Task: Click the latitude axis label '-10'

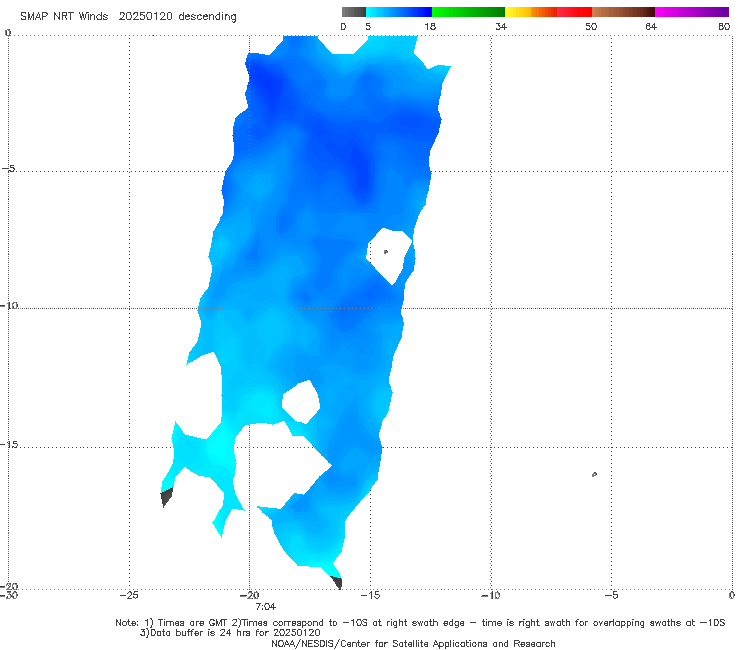Action: pos(9,305)
